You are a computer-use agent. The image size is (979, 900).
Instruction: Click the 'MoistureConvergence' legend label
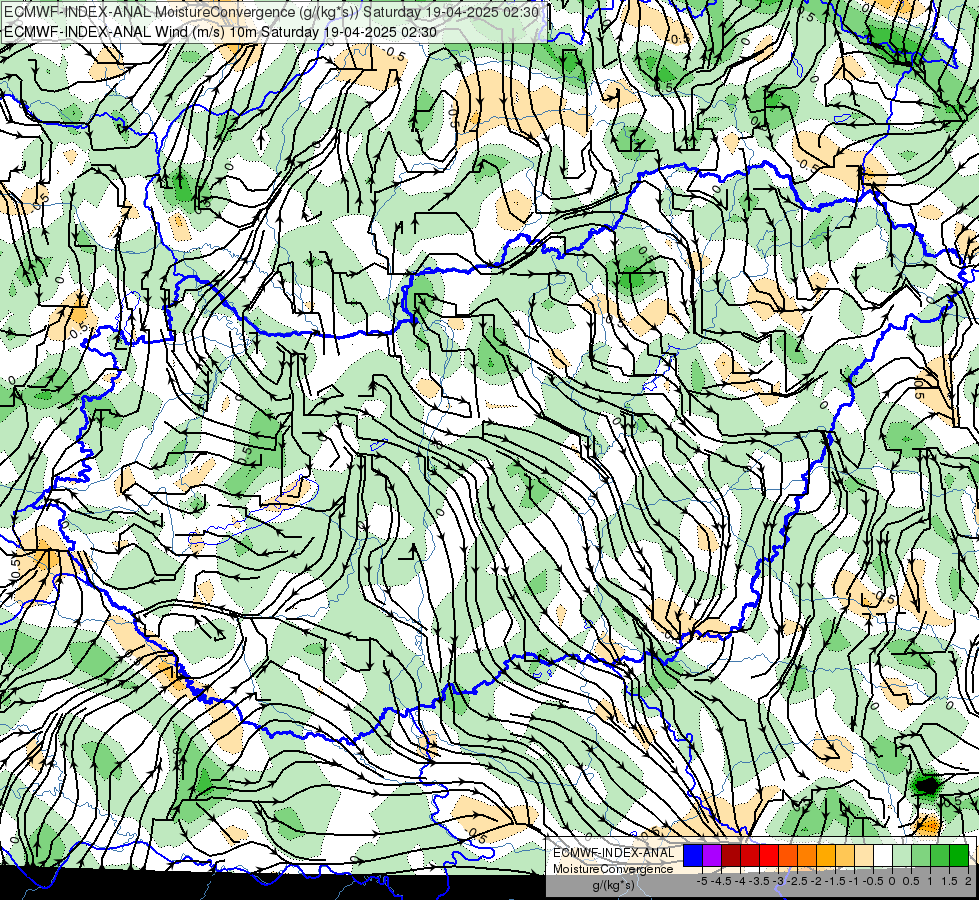point(613,869)
